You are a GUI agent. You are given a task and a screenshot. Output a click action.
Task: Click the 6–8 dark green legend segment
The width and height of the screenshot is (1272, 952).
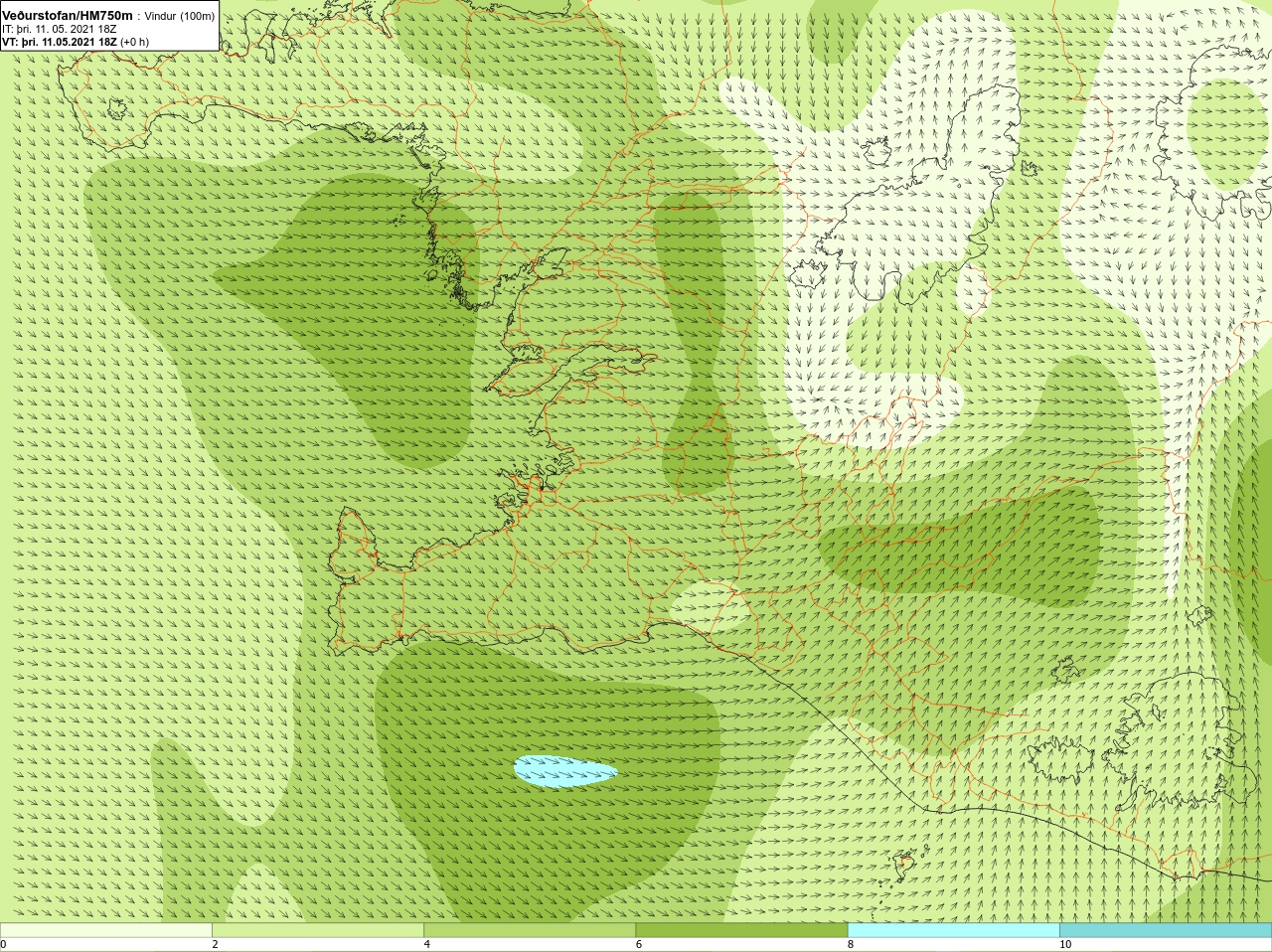click(x=741, y=930)
